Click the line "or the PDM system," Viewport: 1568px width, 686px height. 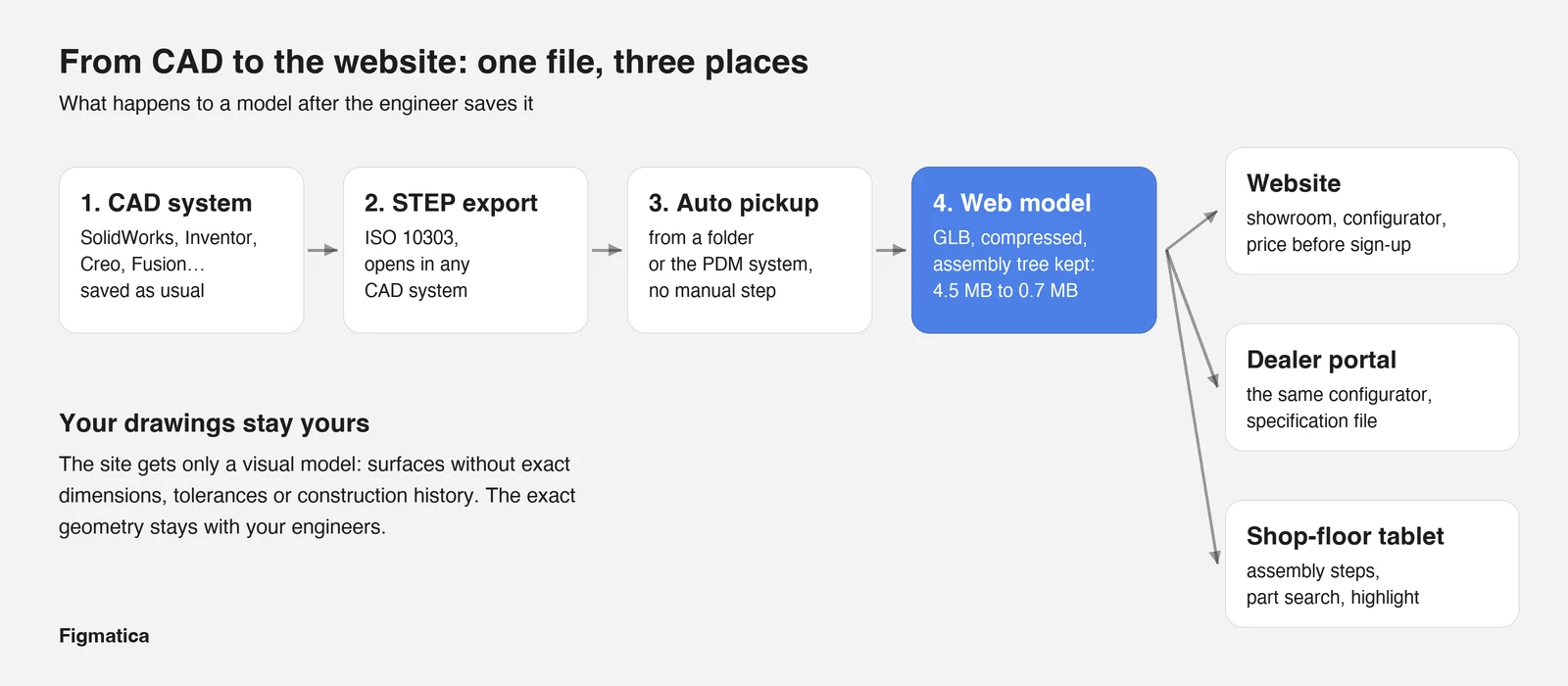pyautogui.click(x=731, y=265)
